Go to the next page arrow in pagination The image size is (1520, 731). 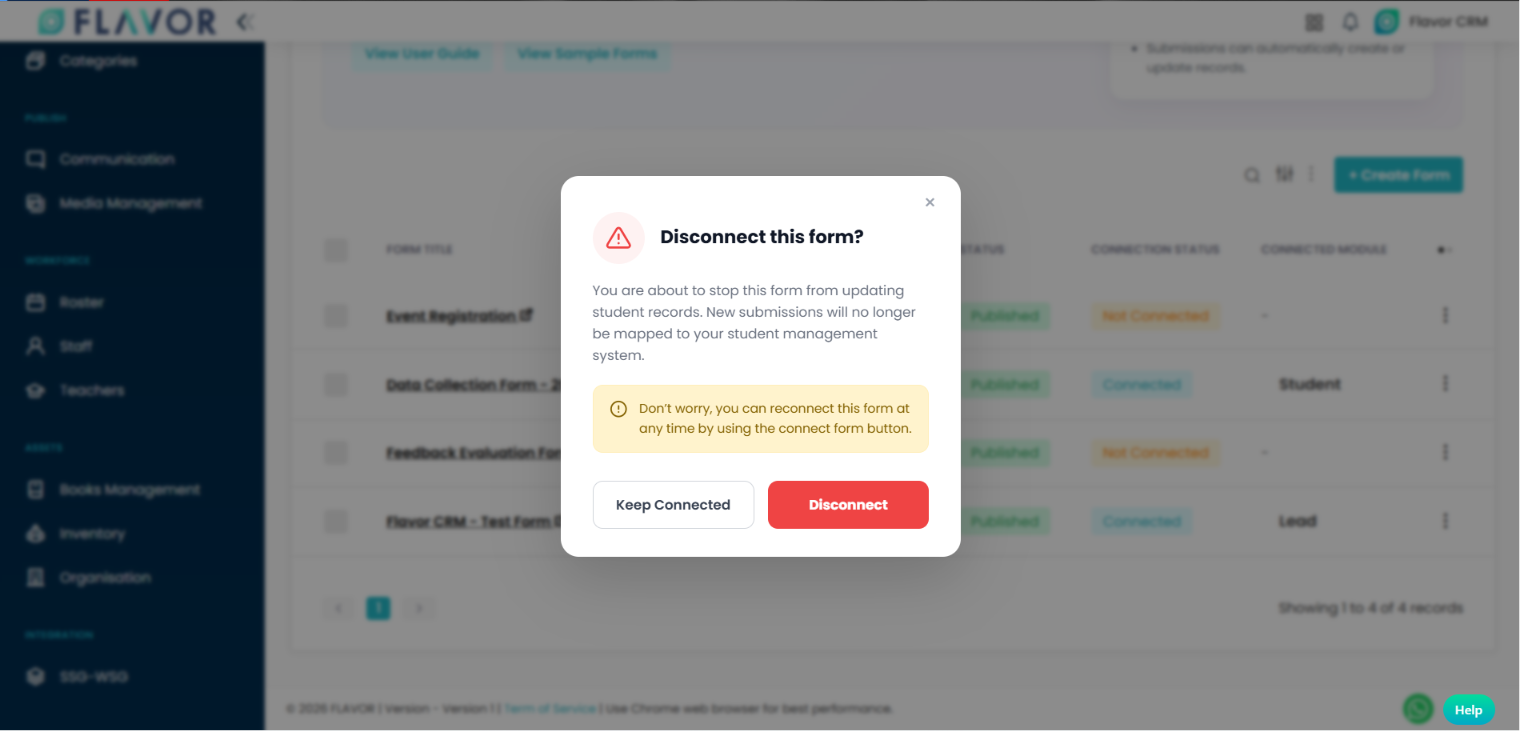419,608
